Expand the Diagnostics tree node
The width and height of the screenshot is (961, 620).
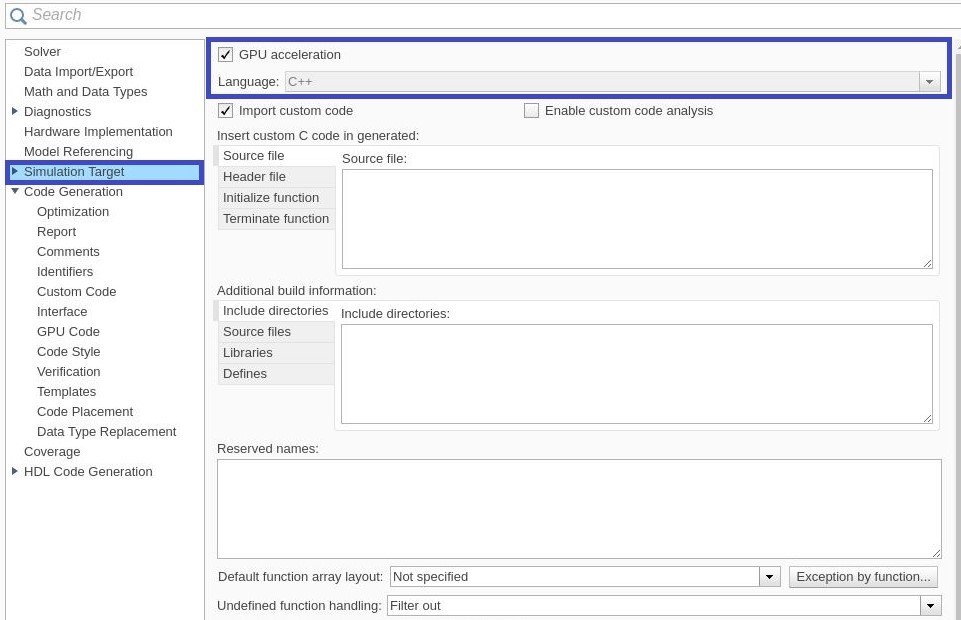pos(14,111)
